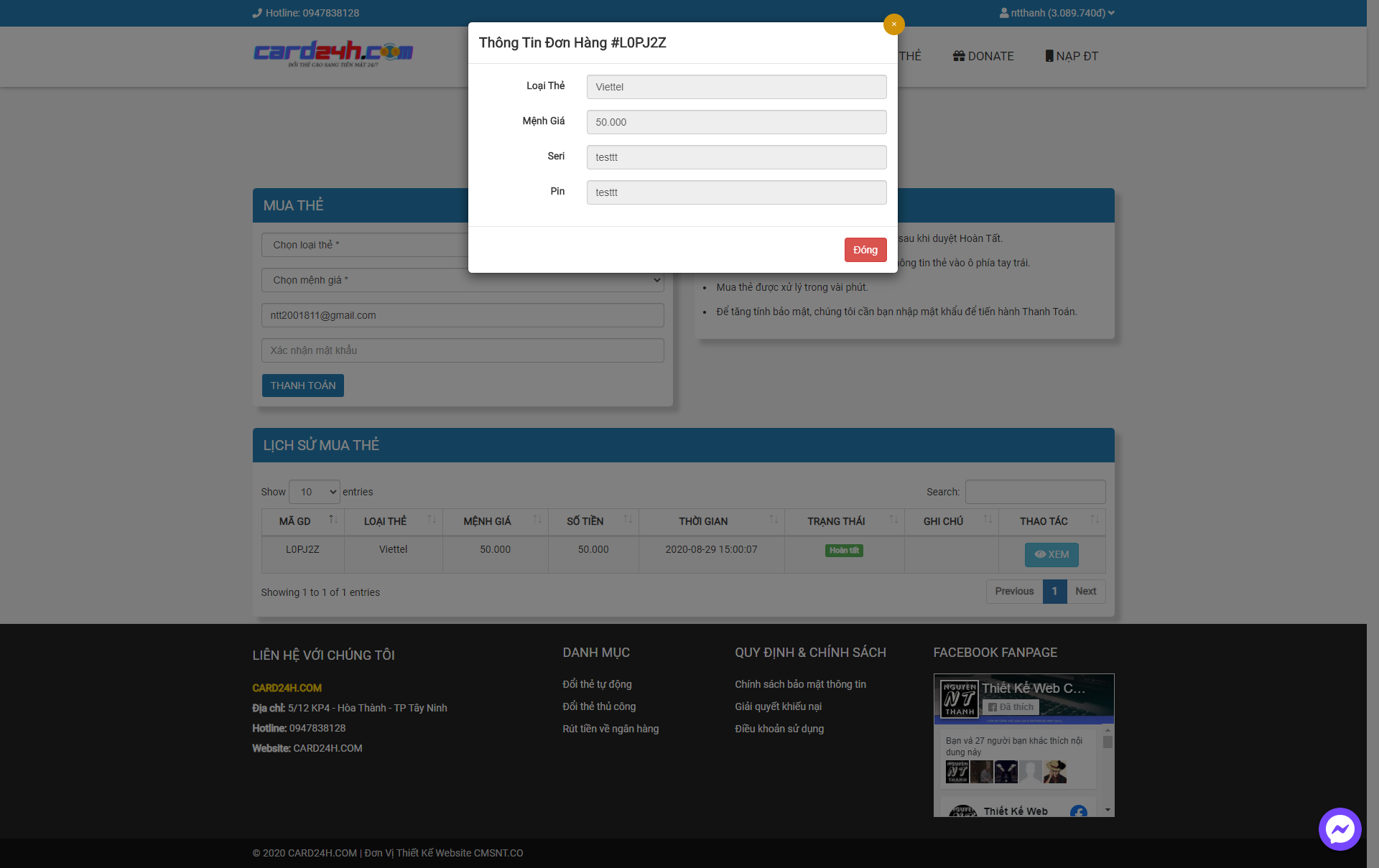The width and height of the screenshot is (1379, 868).
Task: Click the Facebook Đã thích button
Action: (1011, 707)
